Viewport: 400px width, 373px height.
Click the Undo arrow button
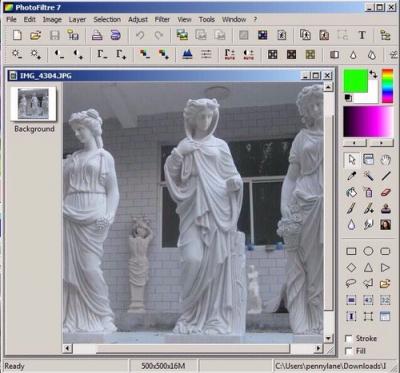pos(140,35)
